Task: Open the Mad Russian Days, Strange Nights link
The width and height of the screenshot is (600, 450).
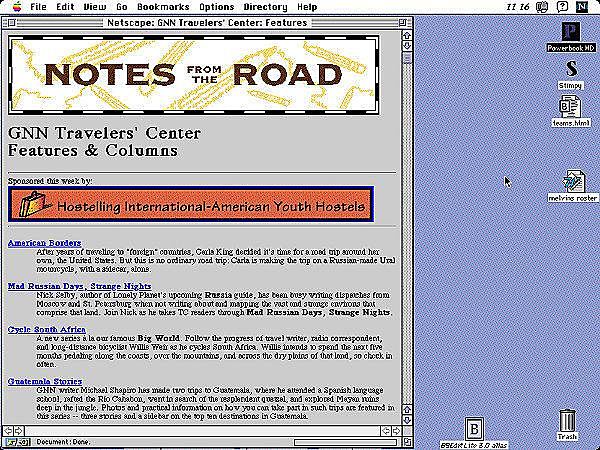Action: tap(80, 286)
